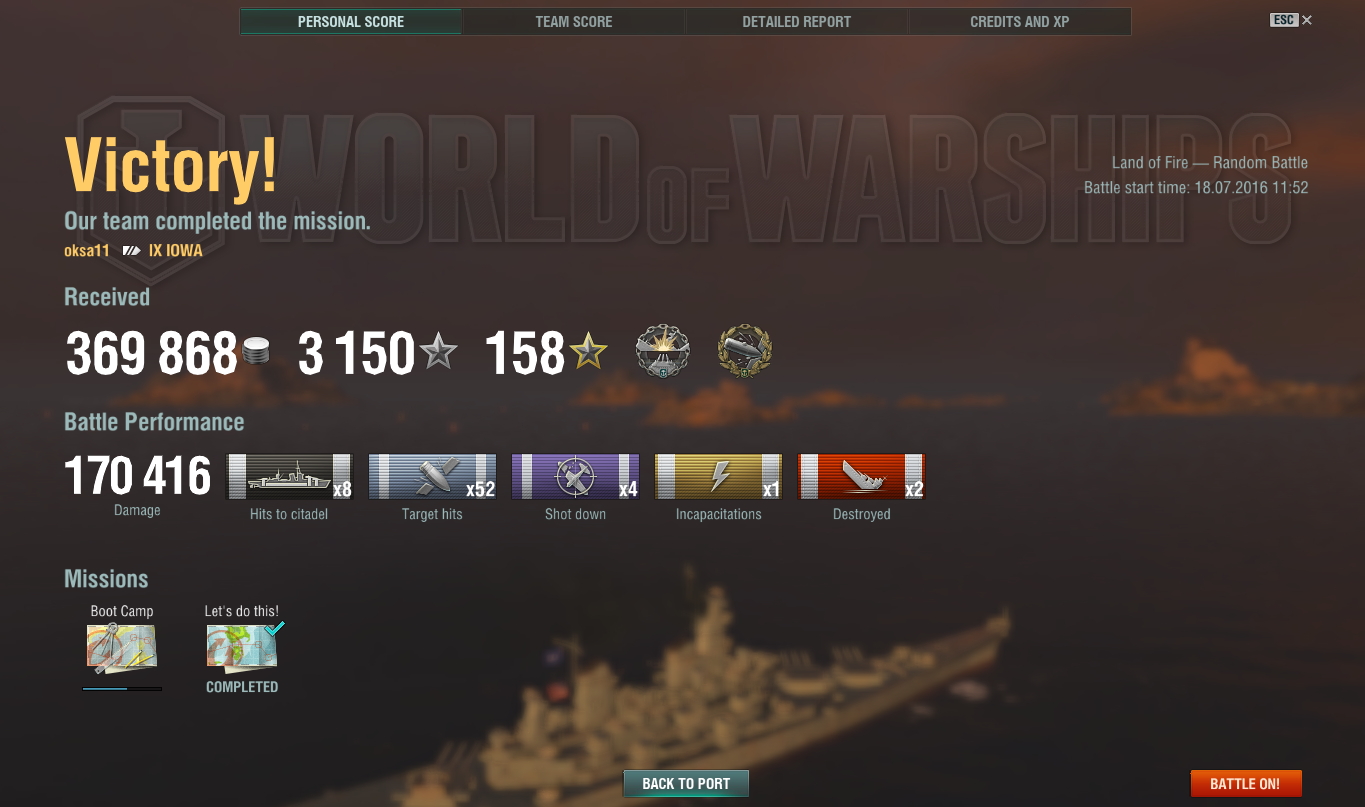
Task: Select the Incapacitations lightning ribbon
Action: pos(718,476)
